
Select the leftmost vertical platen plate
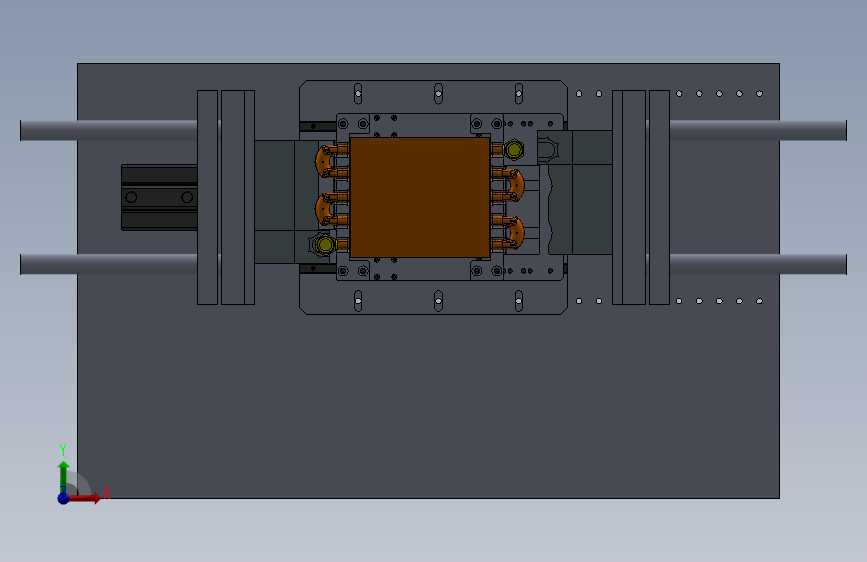coord(207,197)
